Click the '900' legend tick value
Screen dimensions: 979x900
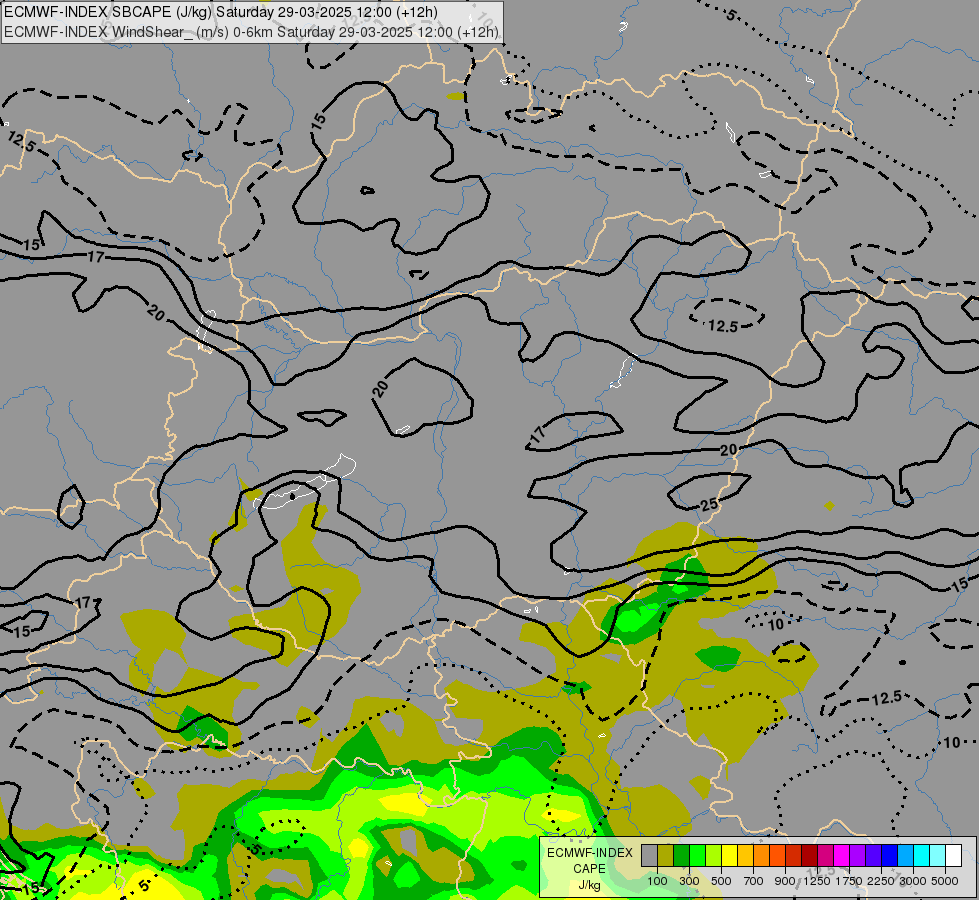click(x=785, y=881)
